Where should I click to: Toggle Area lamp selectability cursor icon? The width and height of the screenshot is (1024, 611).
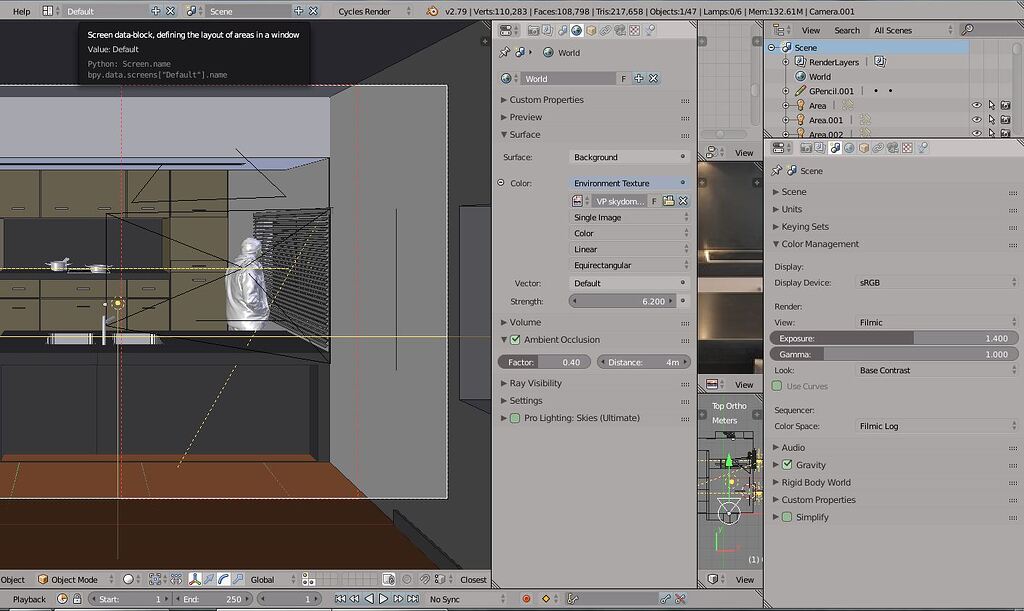tap(991, 105)
